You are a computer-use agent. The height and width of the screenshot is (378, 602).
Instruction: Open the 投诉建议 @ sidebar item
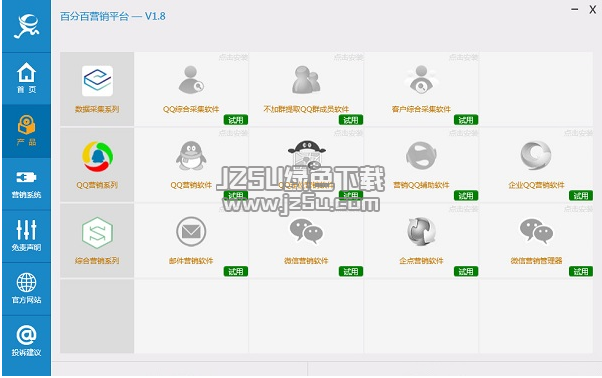[x=26, y=341]
